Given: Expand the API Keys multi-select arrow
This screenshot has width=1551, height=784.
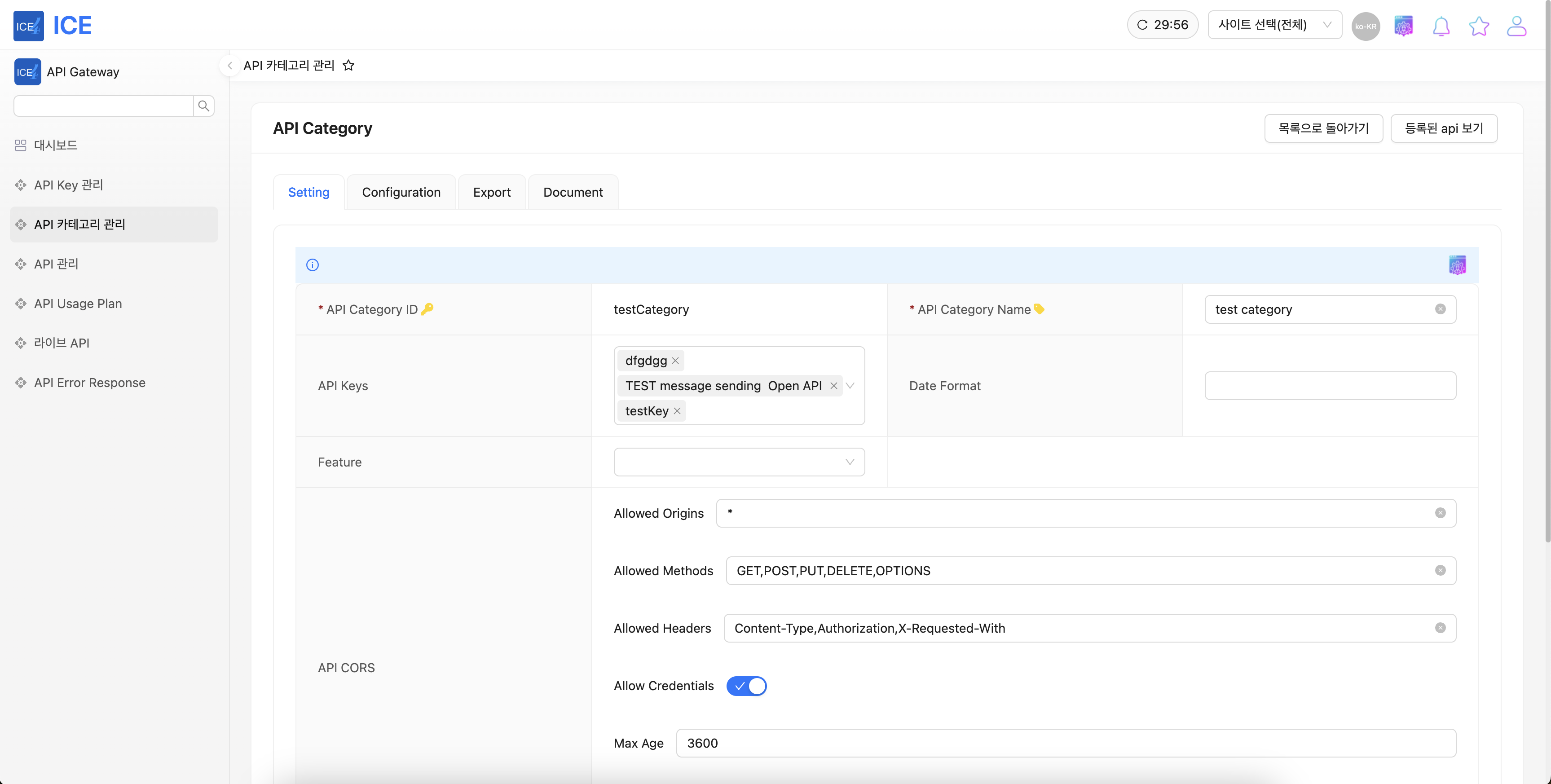Looking at the screenshot, I should [x=850, y=385].
